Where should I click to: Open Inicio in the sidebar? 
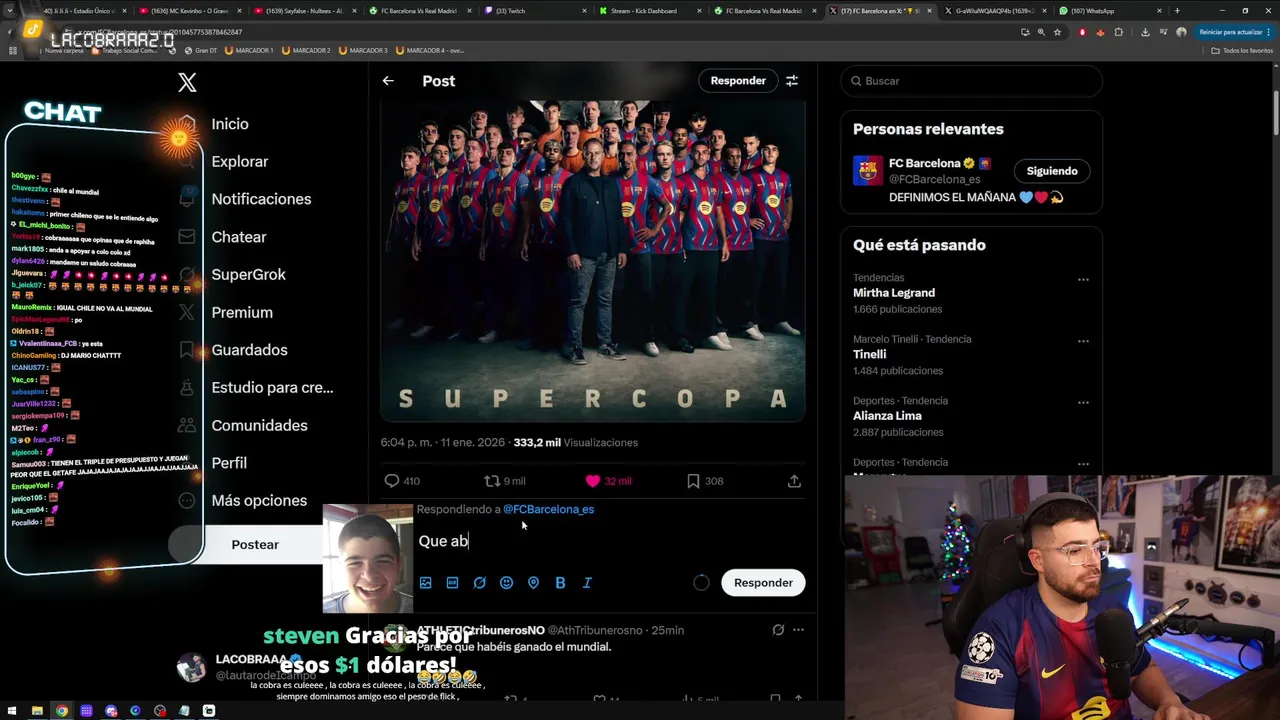tap(230, 124)
